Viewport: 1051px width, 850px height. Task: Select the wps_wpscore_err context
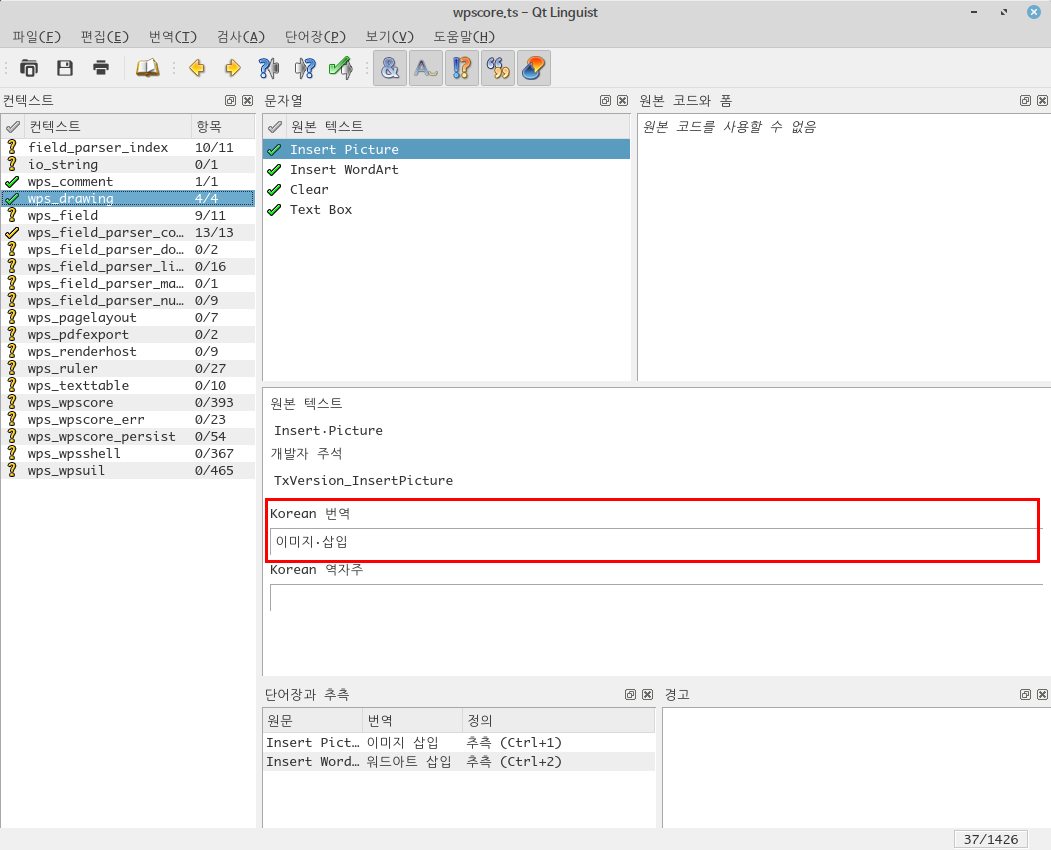128,420
